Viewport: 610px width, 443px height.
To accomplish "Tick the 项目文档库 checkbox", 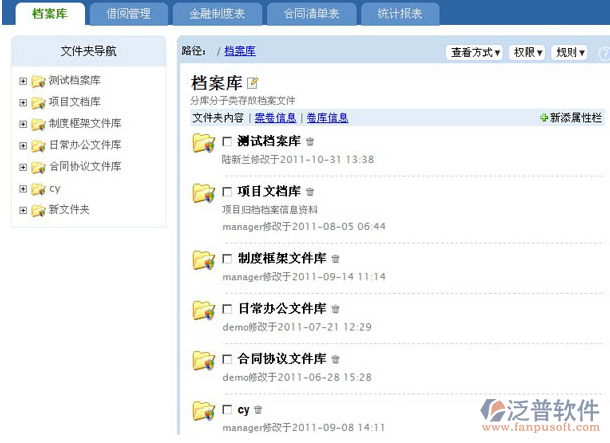I will (x=227, y=192).
